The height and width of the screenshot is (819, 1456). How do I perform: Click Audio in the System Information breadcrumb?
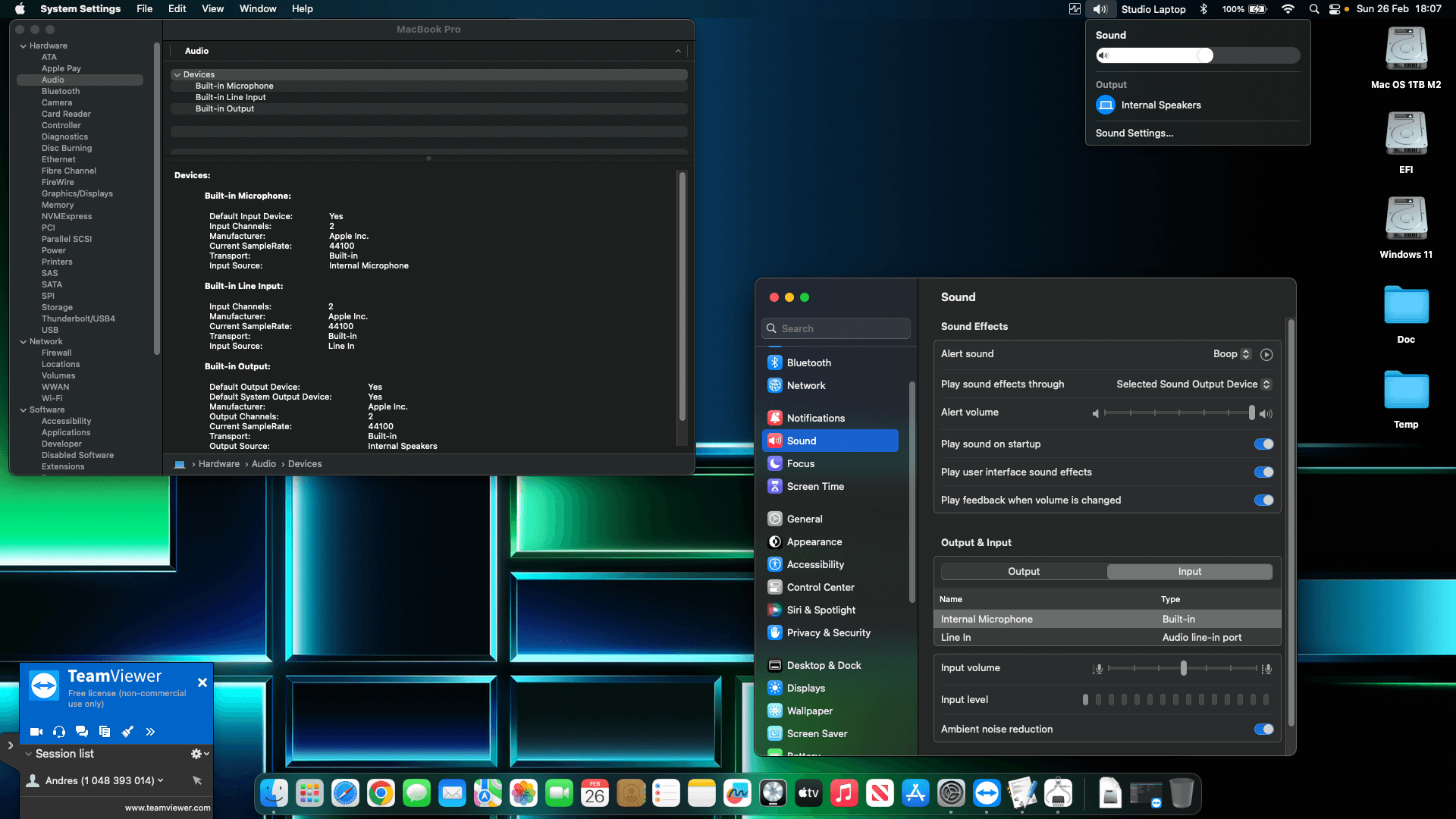[264, 464]
